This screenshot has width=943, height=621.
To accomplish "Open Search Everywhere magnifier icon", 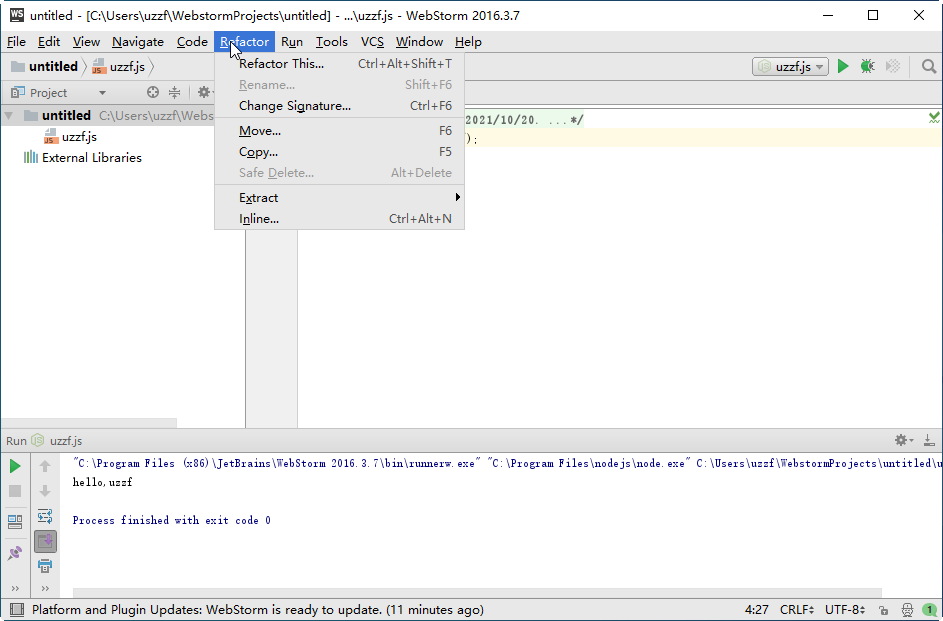I will tap(929, 66).
